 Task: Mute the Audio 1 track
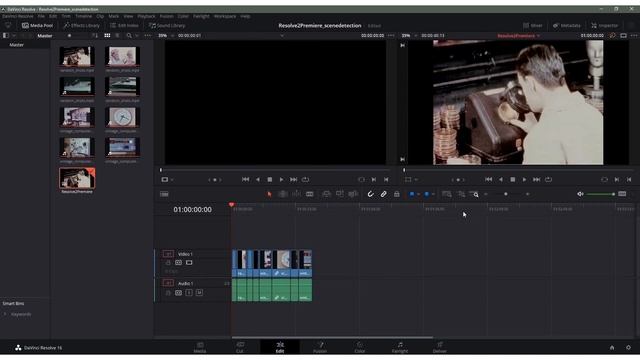pos(199,293)
